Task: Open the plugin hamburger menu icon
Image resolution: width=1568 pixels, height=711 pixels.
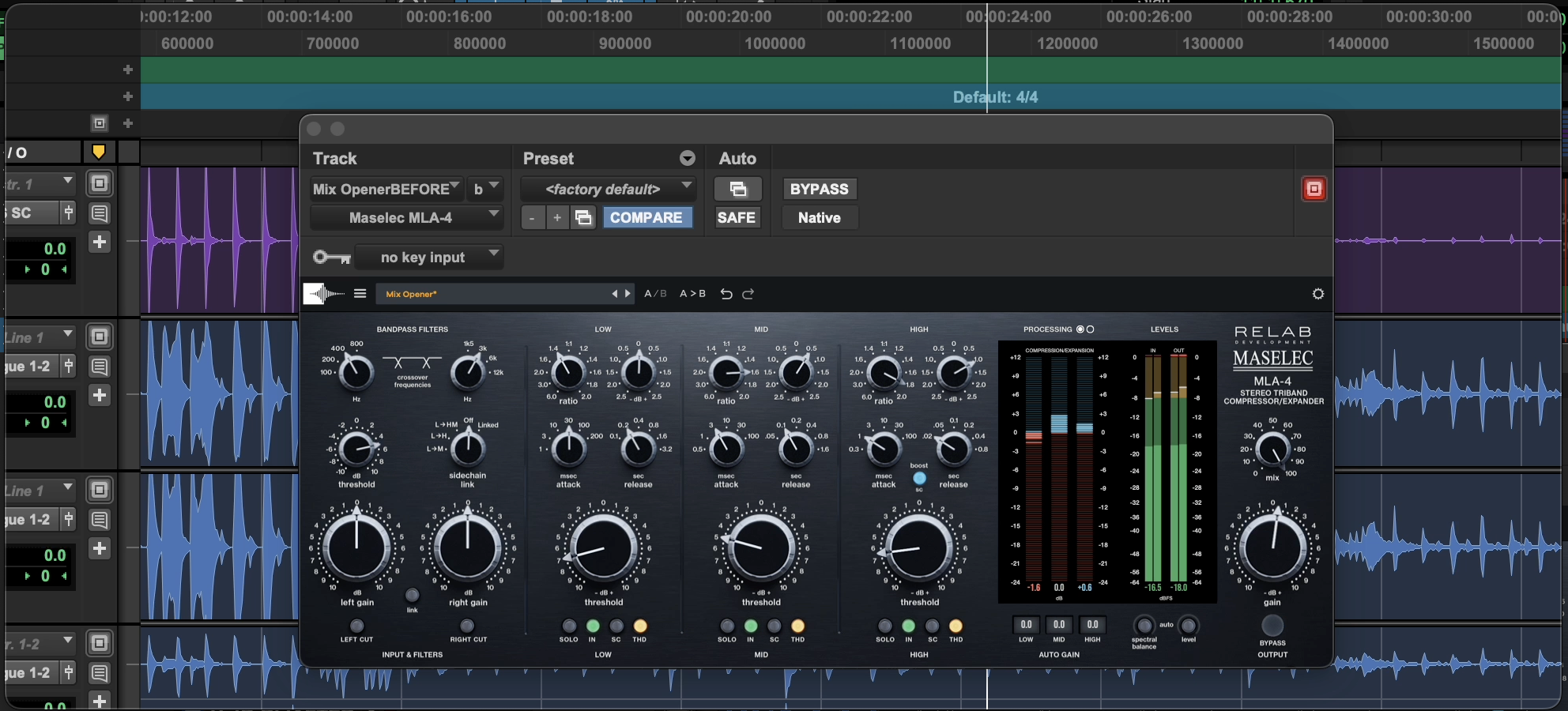Action: (360, 293)
